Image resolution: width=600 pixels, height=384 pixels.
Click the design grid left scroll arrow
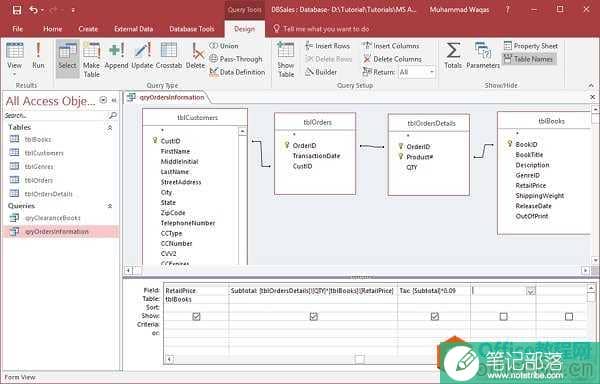coord(169,359)
